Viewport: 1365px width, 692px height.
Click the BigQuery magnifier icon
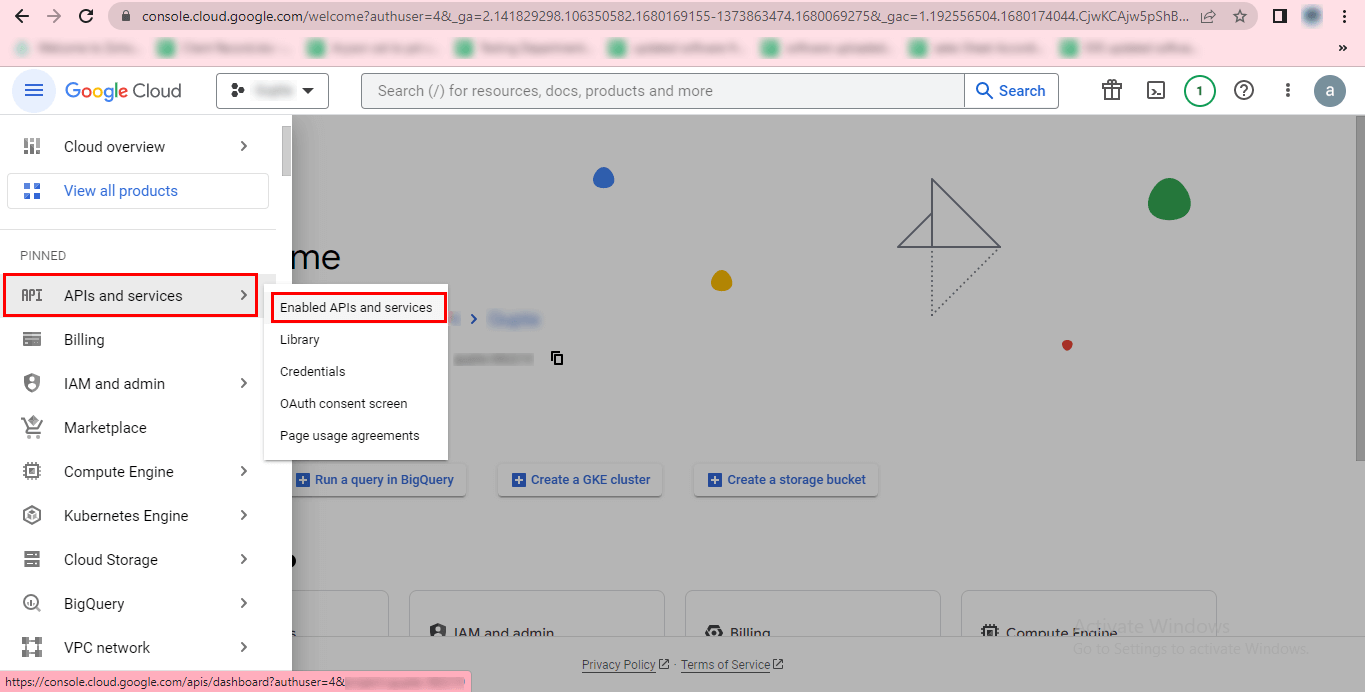[32, 604]
